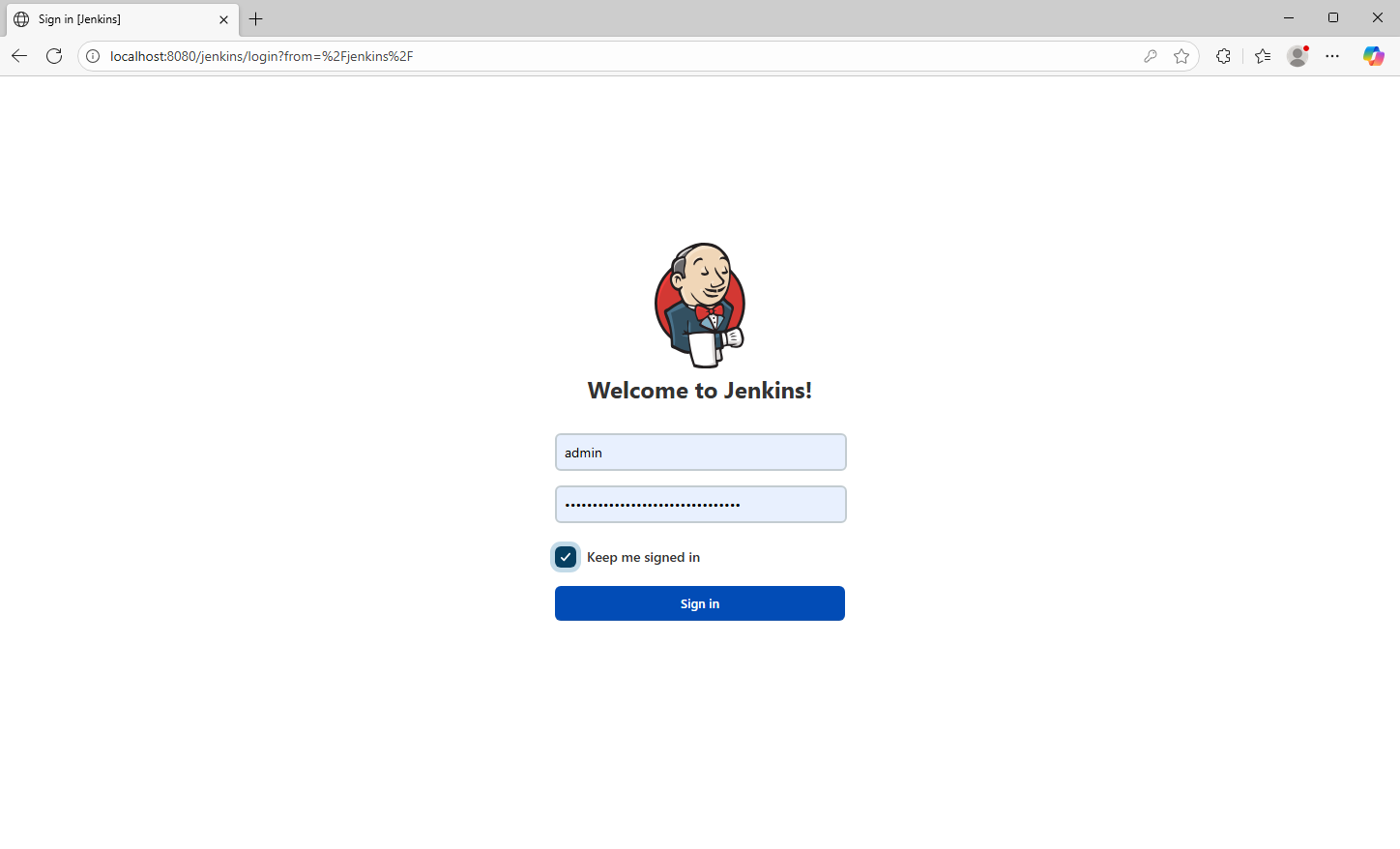Close the Sign in [Jenkins] tab
The width and height of the screenshot is (1400, 849).
click(x=223, y=19)
